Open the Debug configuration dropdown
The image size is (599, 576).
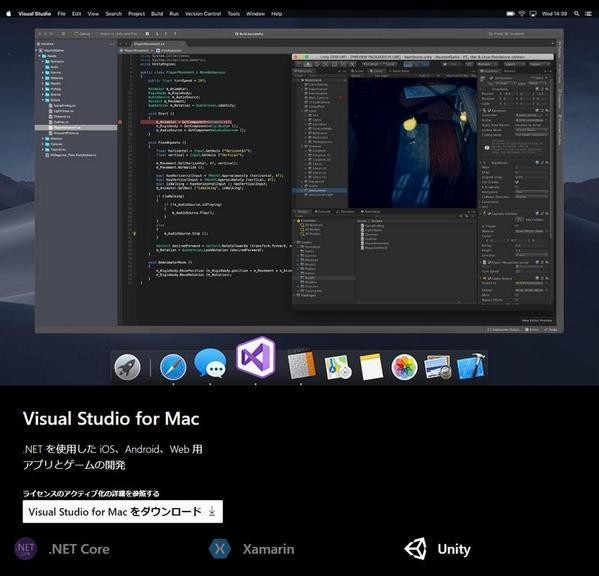[83, 34]
